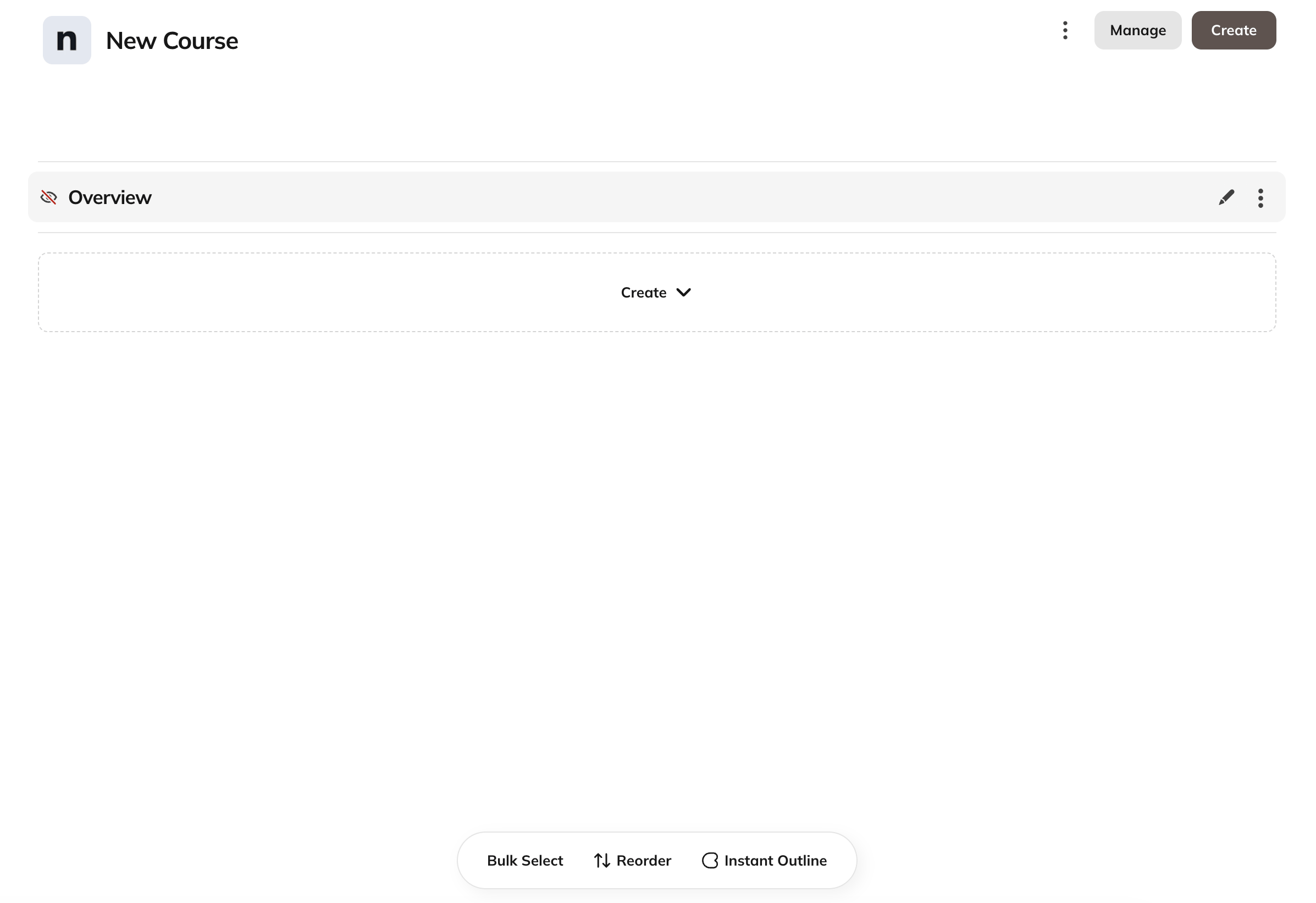1316x903 pixels.
Task: Open the course options three-dot menu
Action: (x=1065, y=31)
